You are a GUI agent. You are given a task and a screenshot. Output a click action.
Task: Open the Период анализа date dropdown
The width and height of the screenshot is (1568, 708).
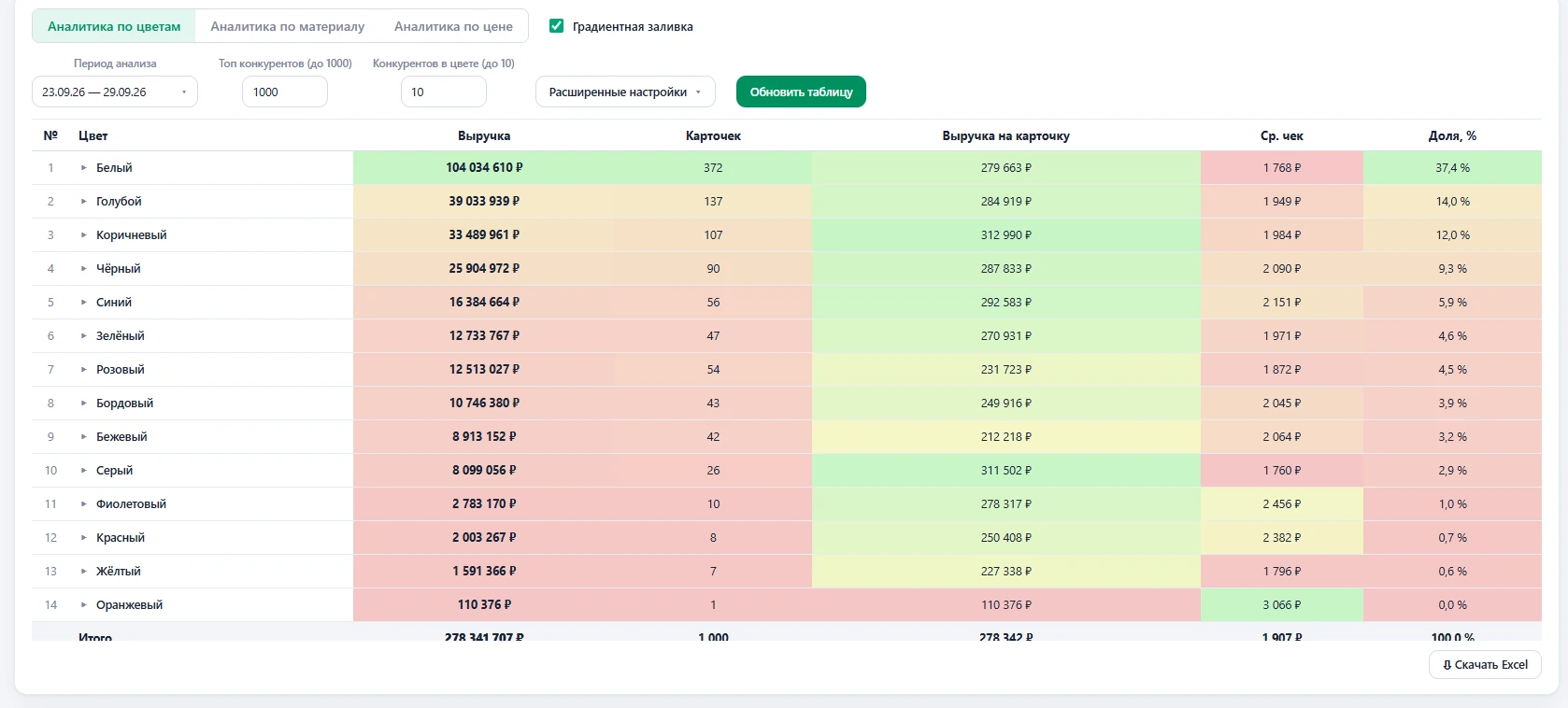[115, 92]
